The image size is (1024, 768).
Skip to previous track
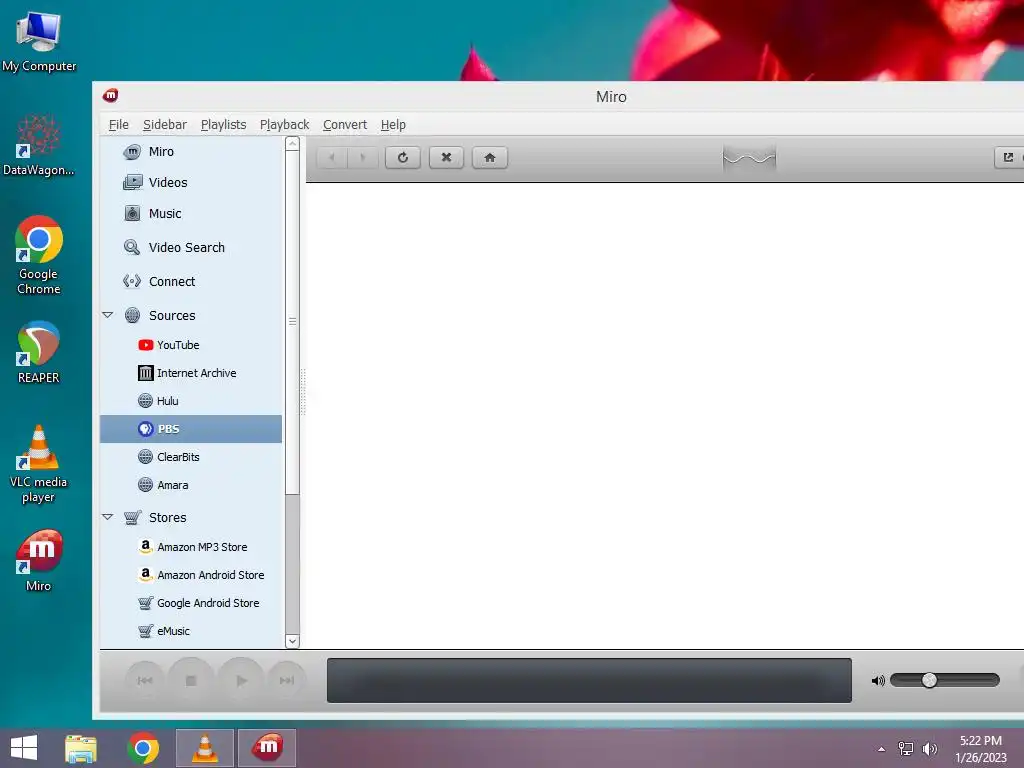pyautogui.click(x=145, y=680)
